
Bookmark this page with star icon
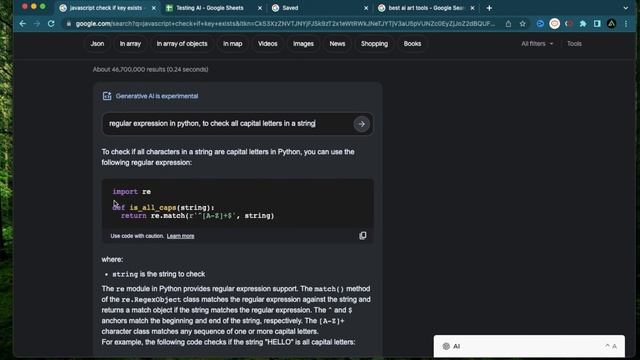pyautogui.click(x=522, y=24)
